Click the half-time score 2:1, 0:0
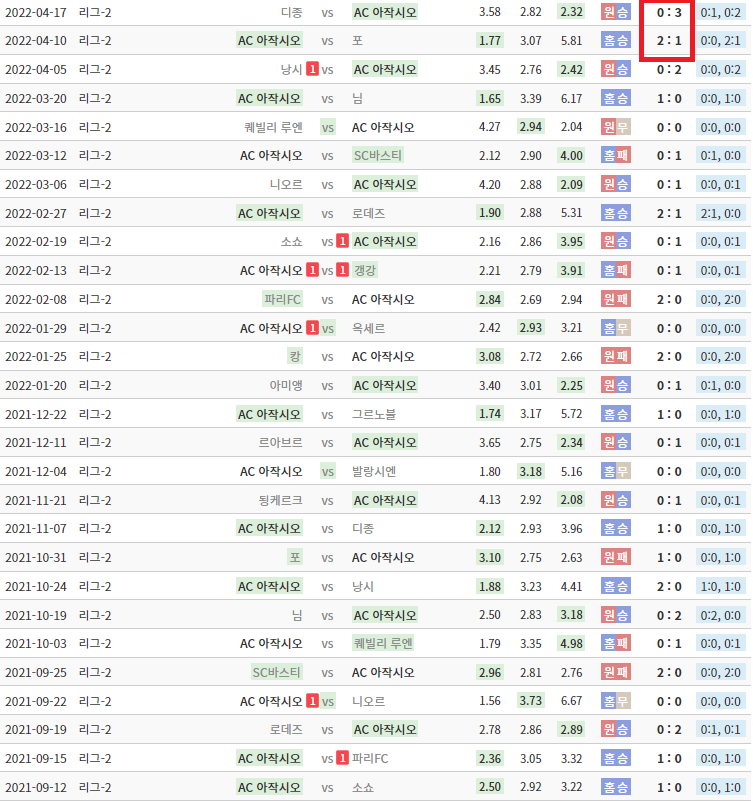Screen dimensions: 753x801 pyautogui.click(x=720, y=213)
